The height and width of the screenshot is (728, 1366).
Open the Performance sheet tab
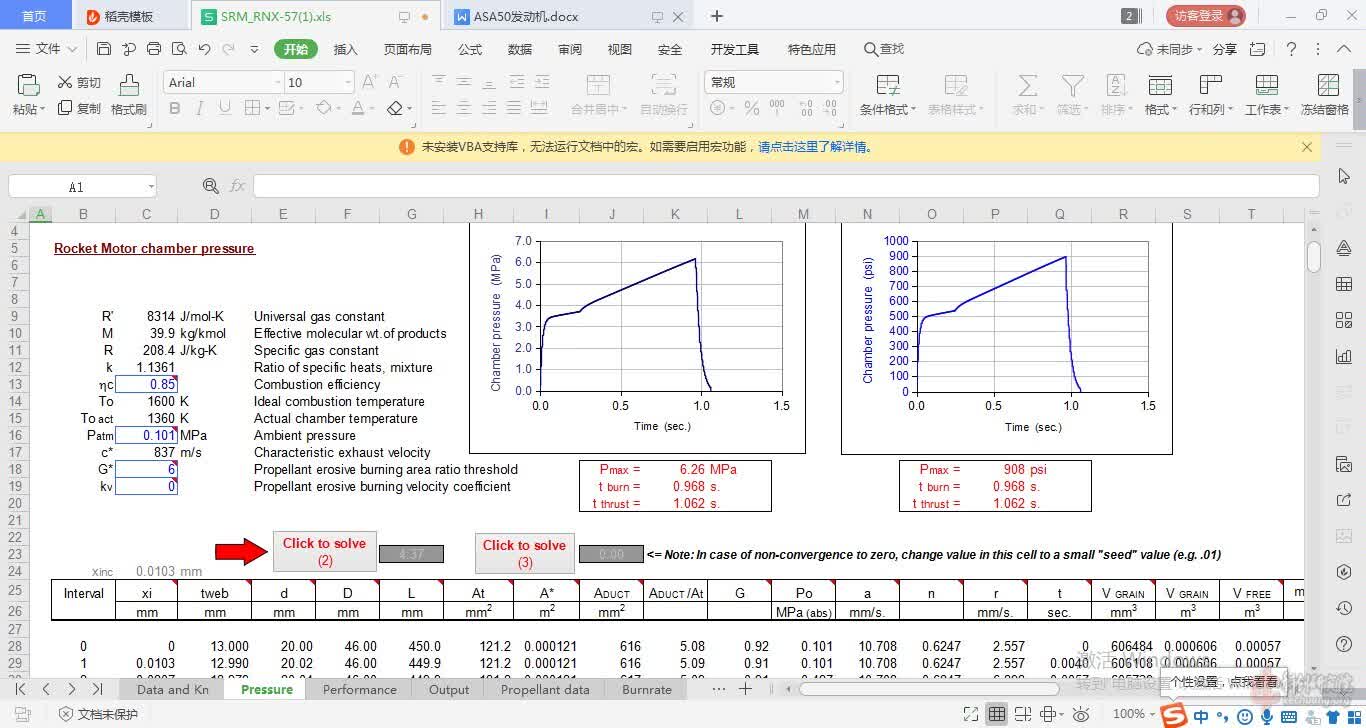click(359, 689)
